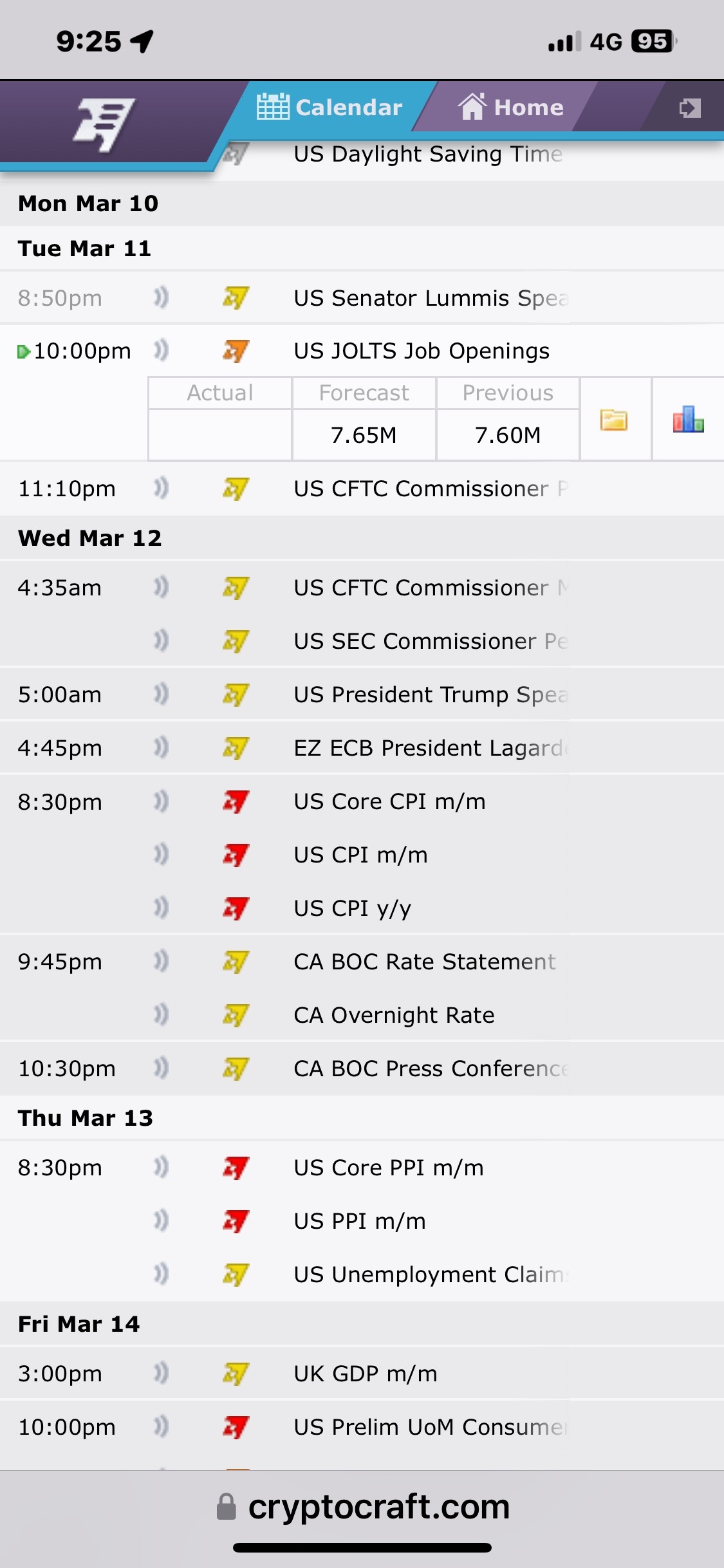Toggle sound alert for US Core CPI m/m
Viewport: 724px width, 1568px height.
pos(161,801)
